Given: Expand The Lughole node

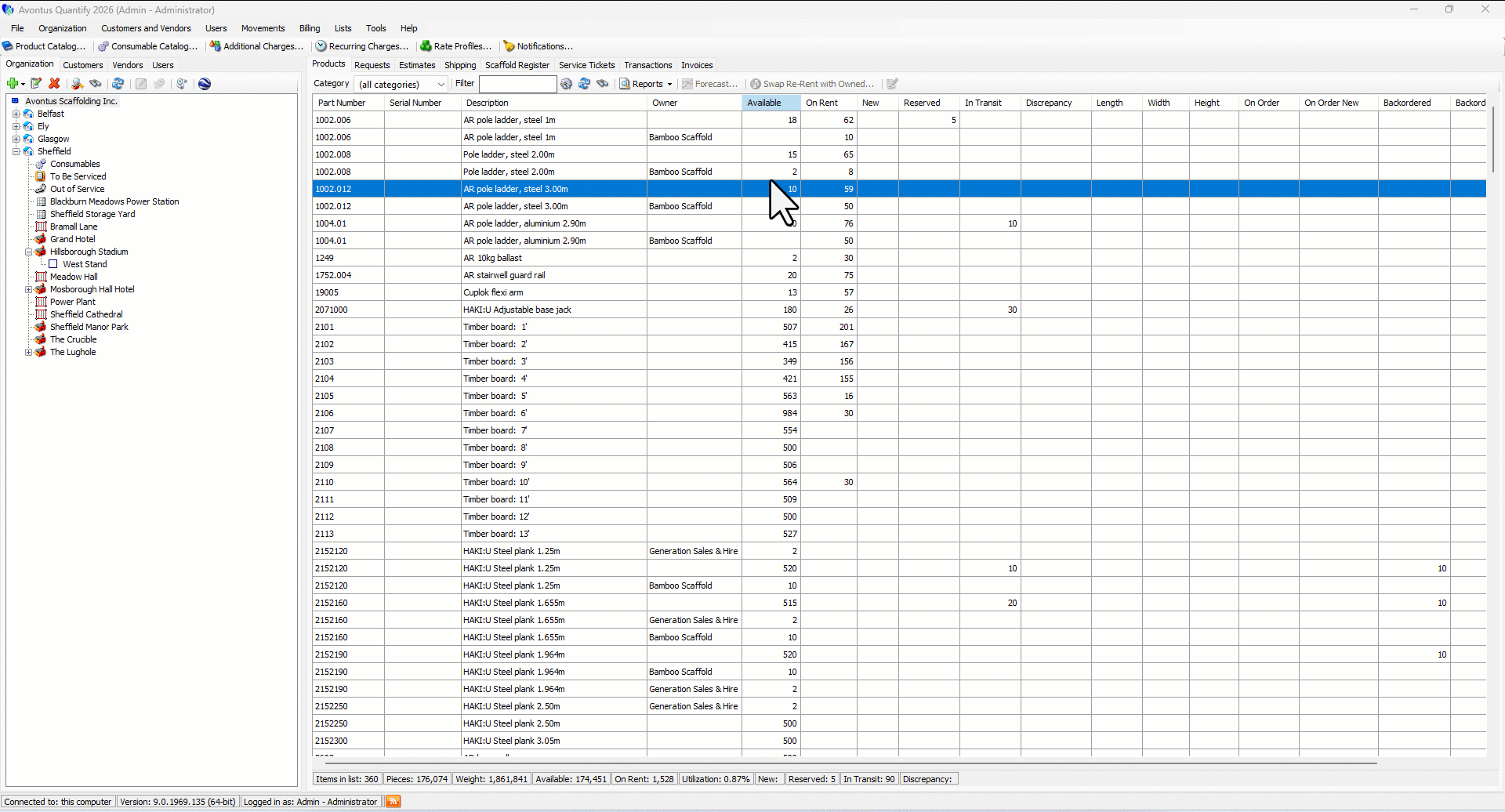Looking at the screenshot, I should [28, 352].
